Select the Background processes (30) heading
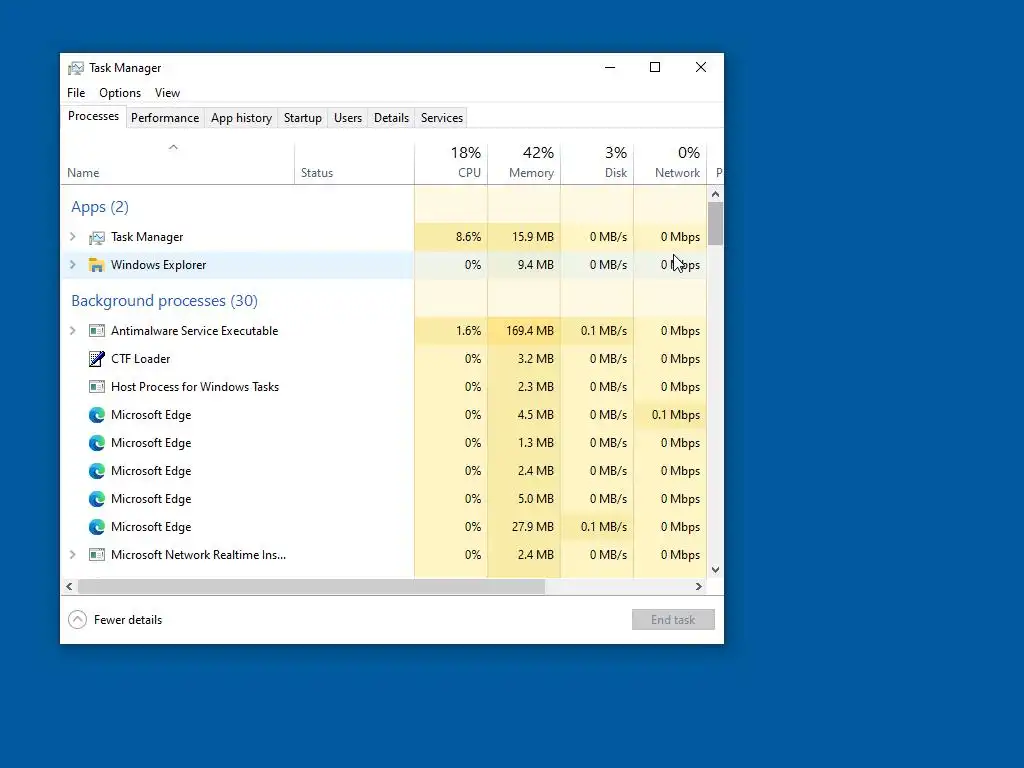Image resolution: width=1024 pixels, height=768 pixels. pyautogui.click(x=165, y=301)
